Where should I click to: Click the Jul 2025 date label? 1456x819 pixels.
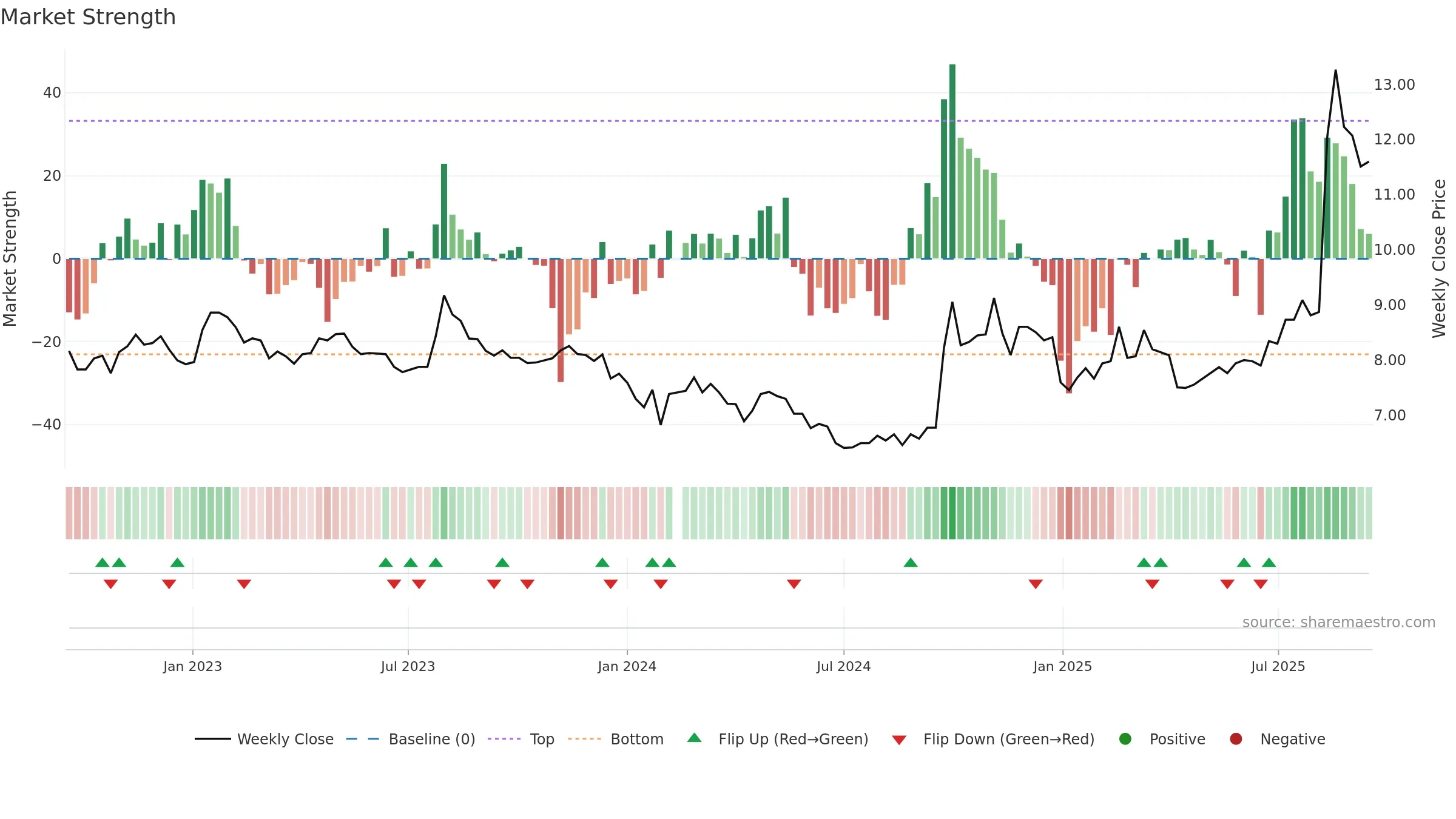point(1278,666)
